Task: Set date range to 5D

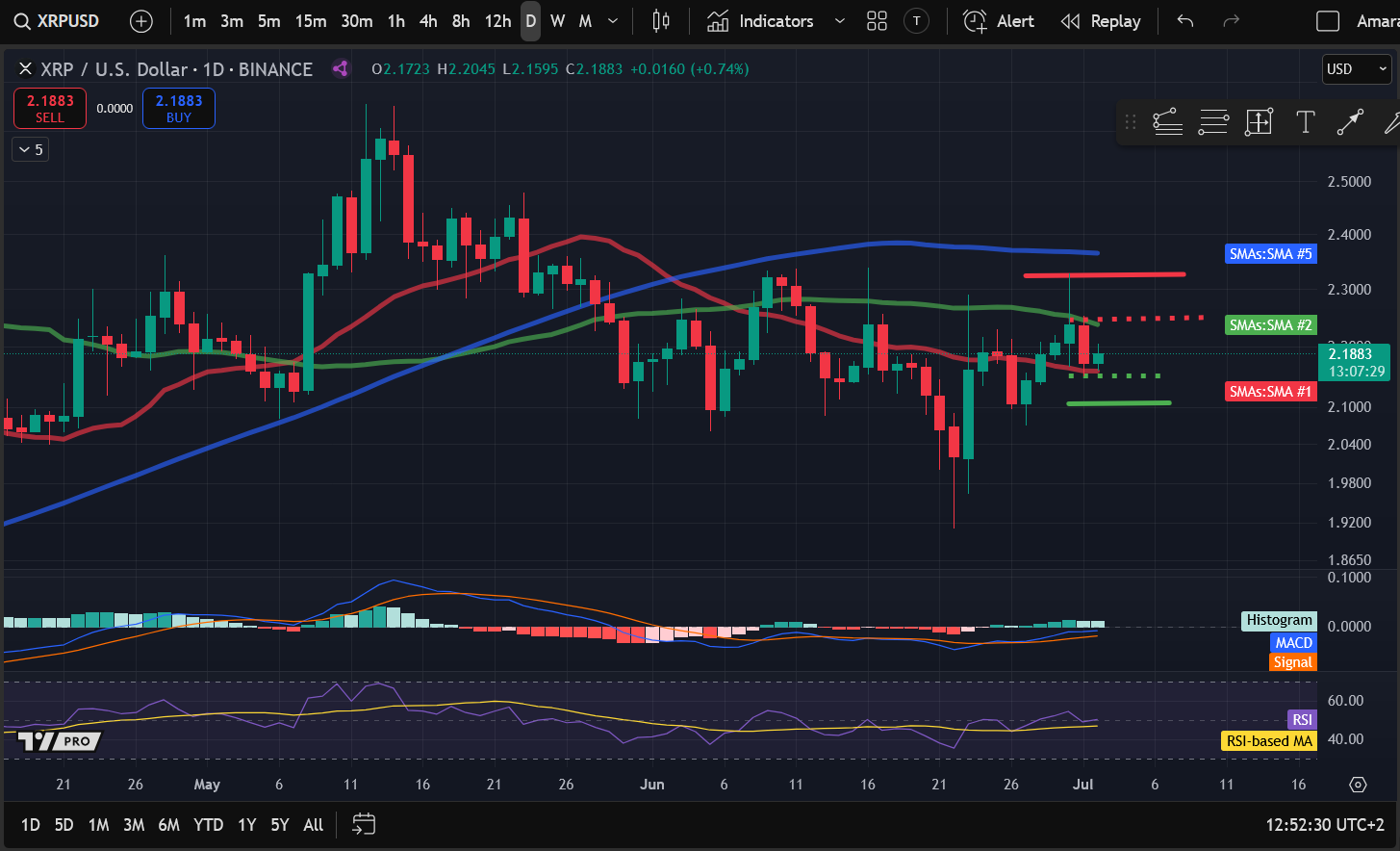Action: click(x=64, y=825)
